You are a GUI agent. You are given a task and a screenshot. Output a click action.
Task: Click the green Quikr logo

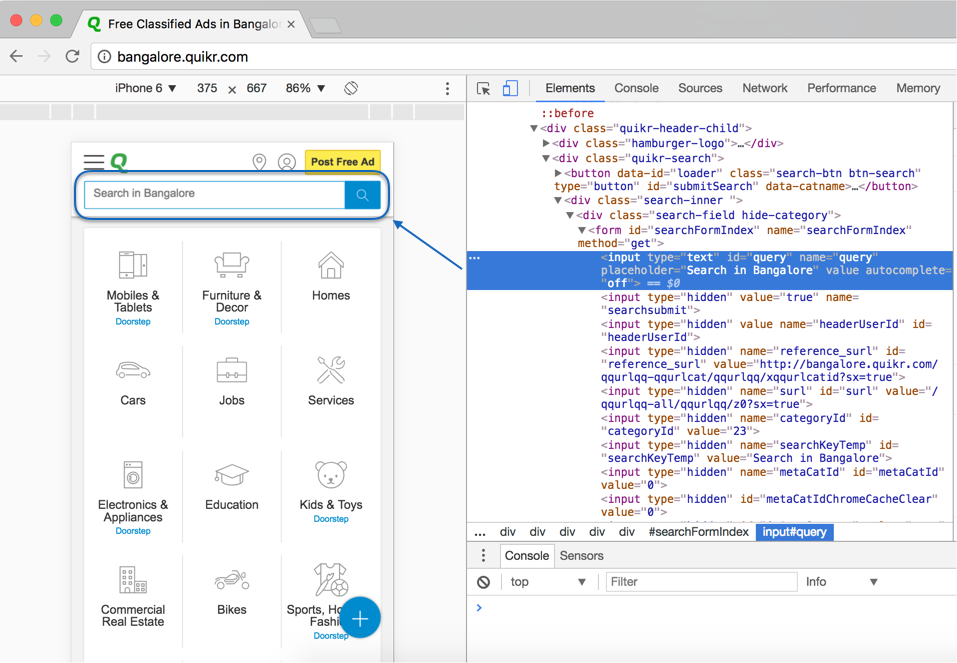click(119, 162)
